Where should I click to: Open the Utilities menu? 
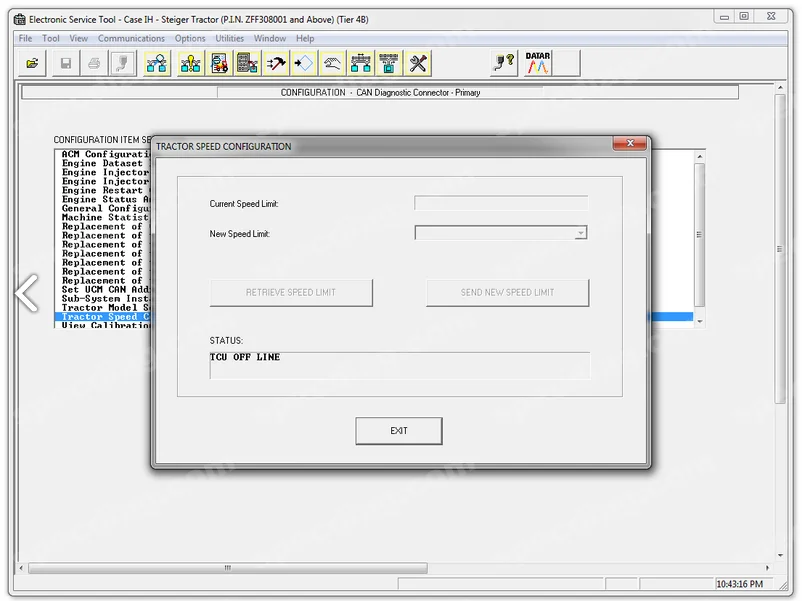coord(229,38)
